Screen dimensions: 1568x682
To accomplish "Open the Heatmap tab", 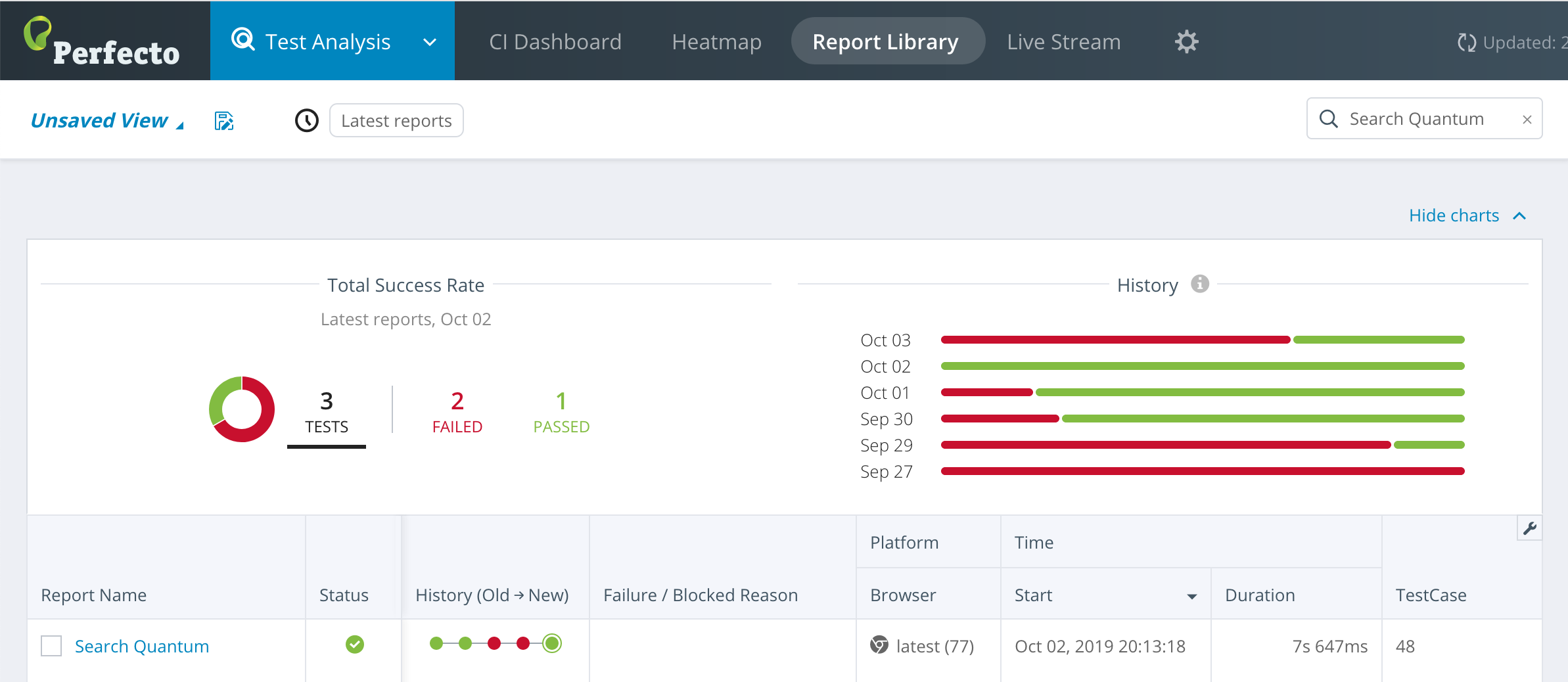I will [716, 42].
